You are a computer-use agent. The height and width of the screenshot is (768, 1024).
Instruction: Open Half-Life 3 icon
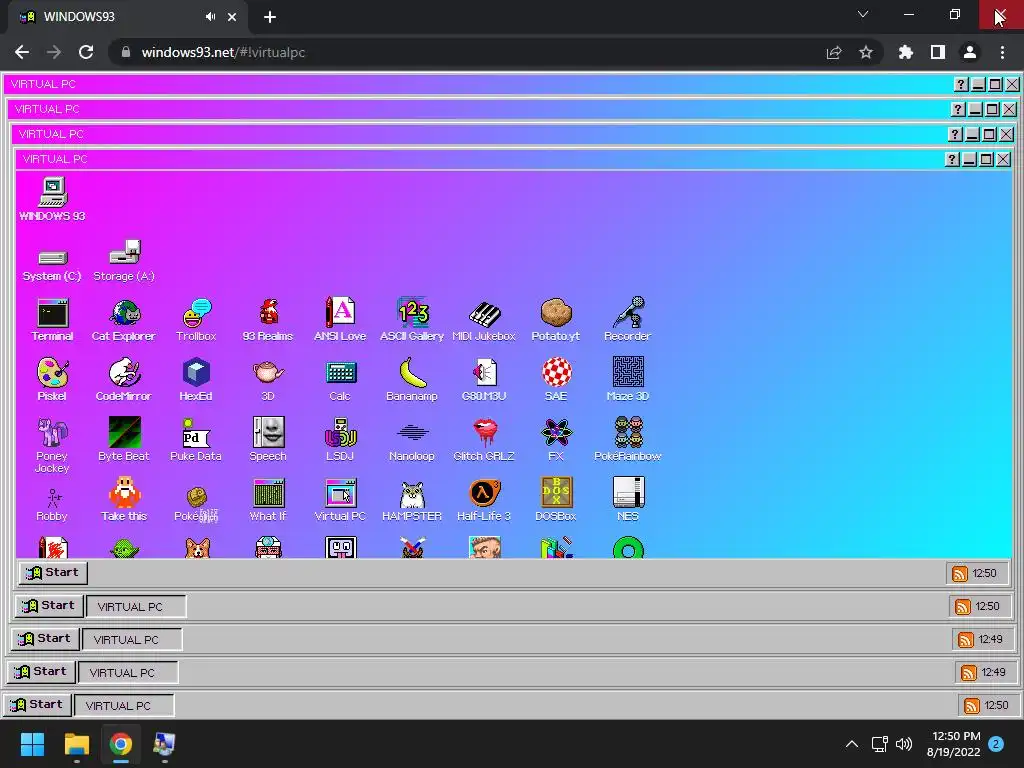pyautogui.click(x=484, y=500)
